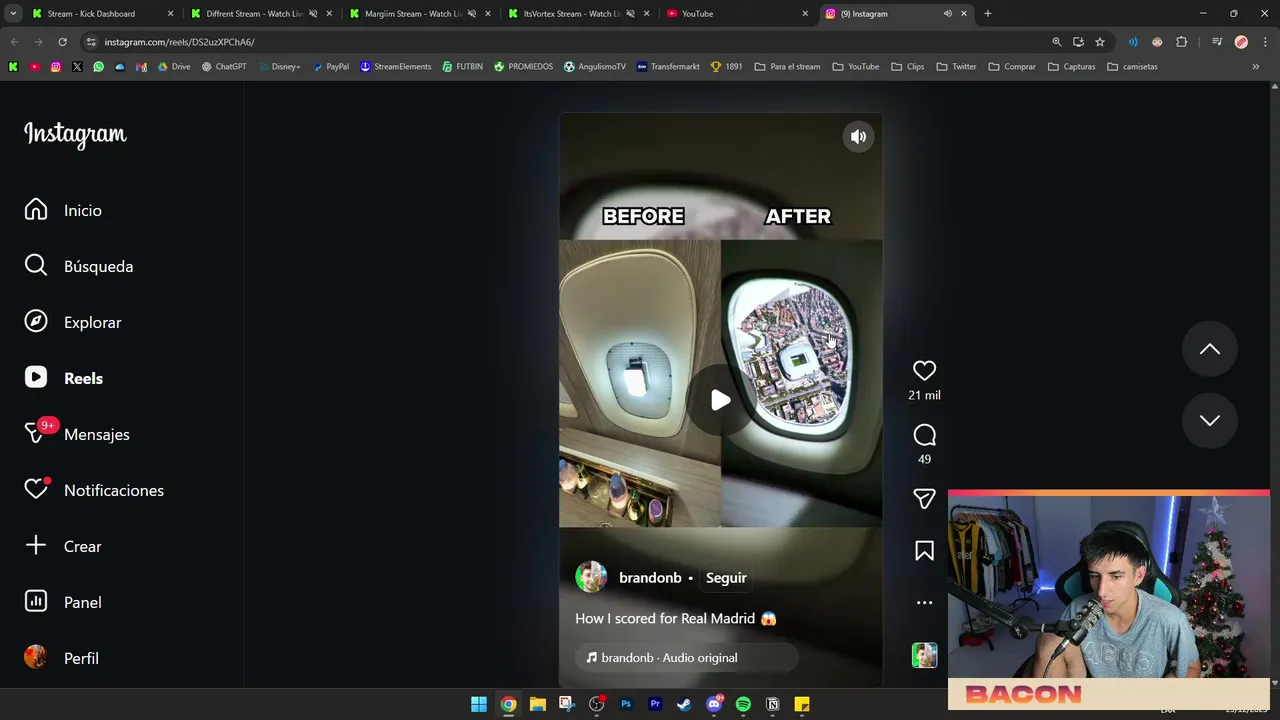The width and height of the screenshot is (1280, 720).
Task: Play the paused reel video
Action: tap(720, 401)
